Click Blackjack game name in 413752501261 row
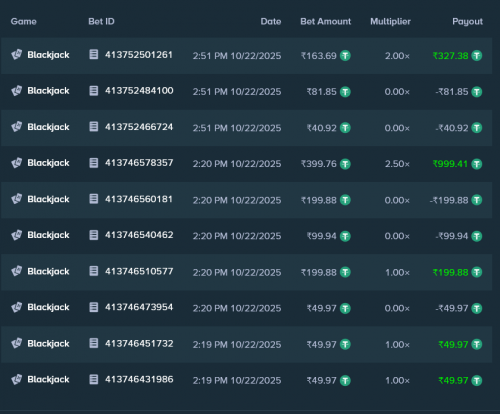 click(x=48, y=55)
